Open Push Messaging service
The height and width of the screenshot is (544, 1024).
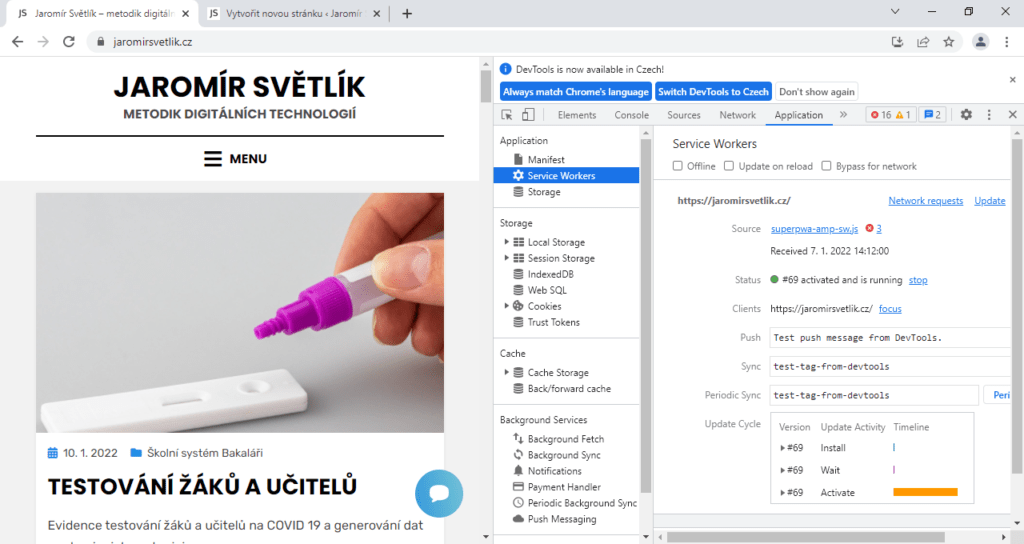click(562, 519)
